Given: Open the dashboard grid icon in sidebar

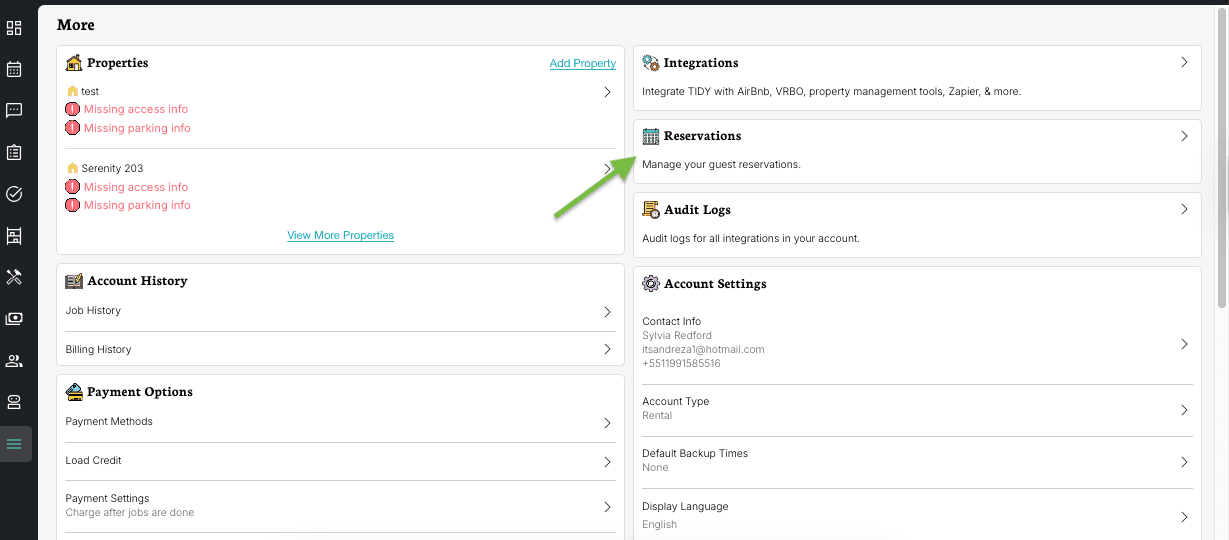Looking at the screenshot, I should click(x=14, y=28).
